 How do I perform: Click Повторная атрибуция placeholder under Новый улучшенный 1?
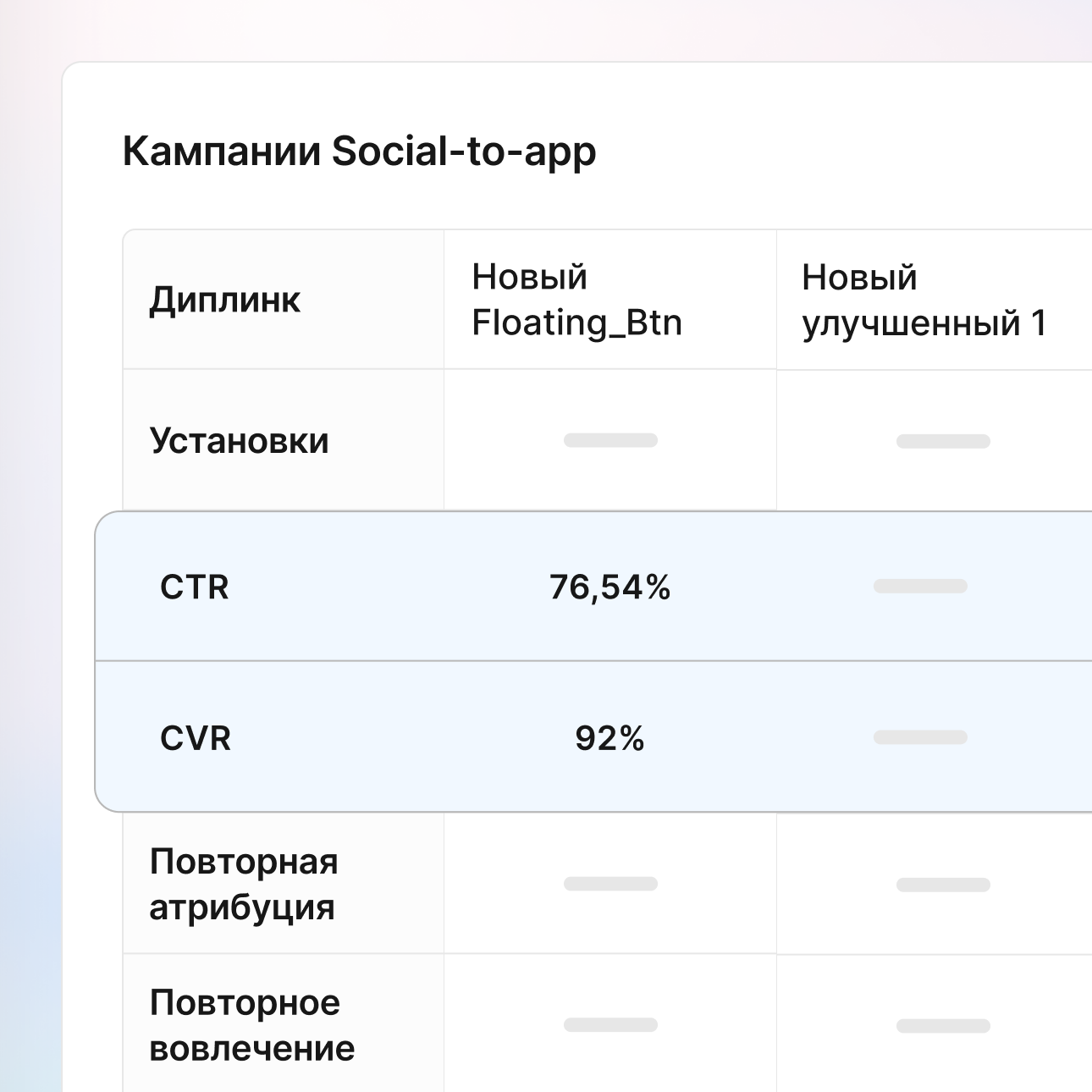click(x=943, y=885)
